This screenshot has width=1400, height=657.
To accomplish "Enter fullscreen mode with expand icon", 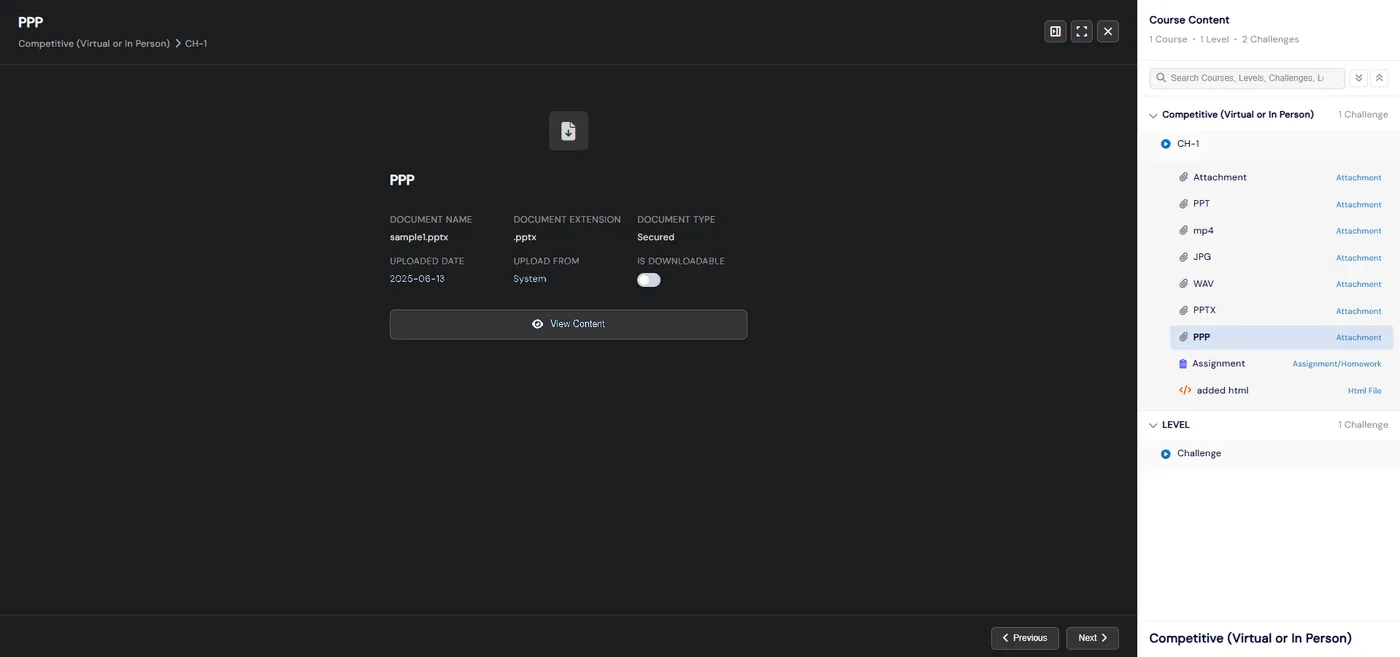I will point(1081,32).
